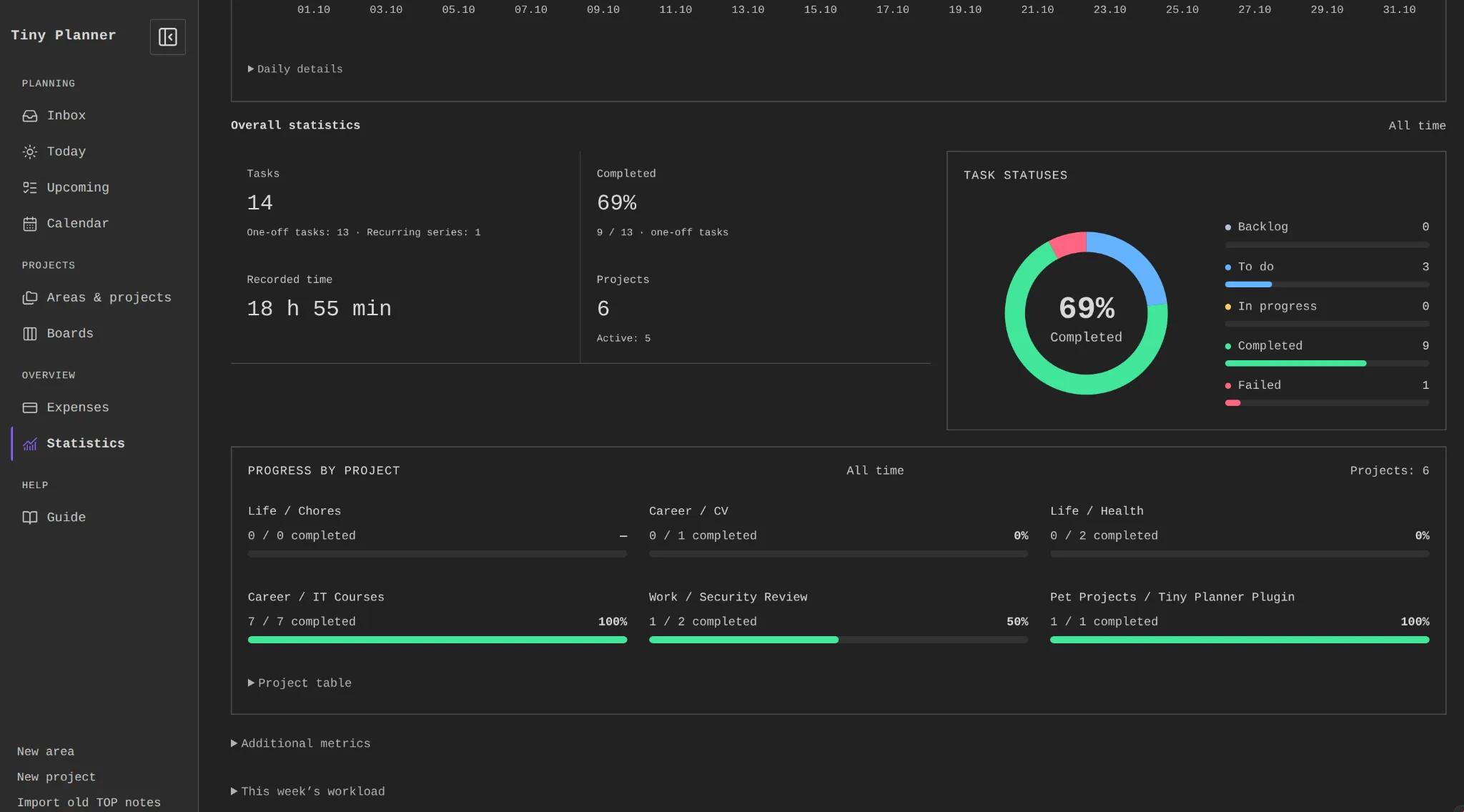Expand Additional metrics section
The width and height of the screenshot is (1464, 812).
pyautogui.click(x=300, y=743)
